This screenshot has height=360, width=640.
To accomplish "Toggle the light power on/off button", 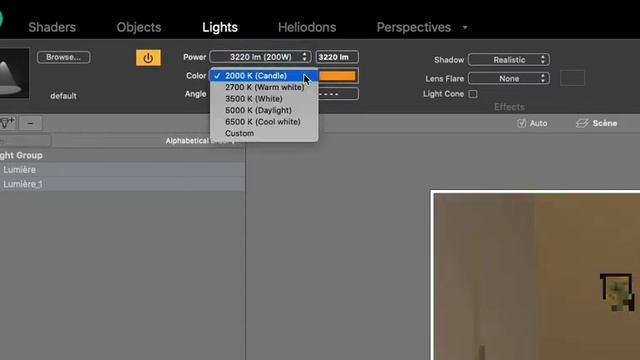I will (148, 58).
